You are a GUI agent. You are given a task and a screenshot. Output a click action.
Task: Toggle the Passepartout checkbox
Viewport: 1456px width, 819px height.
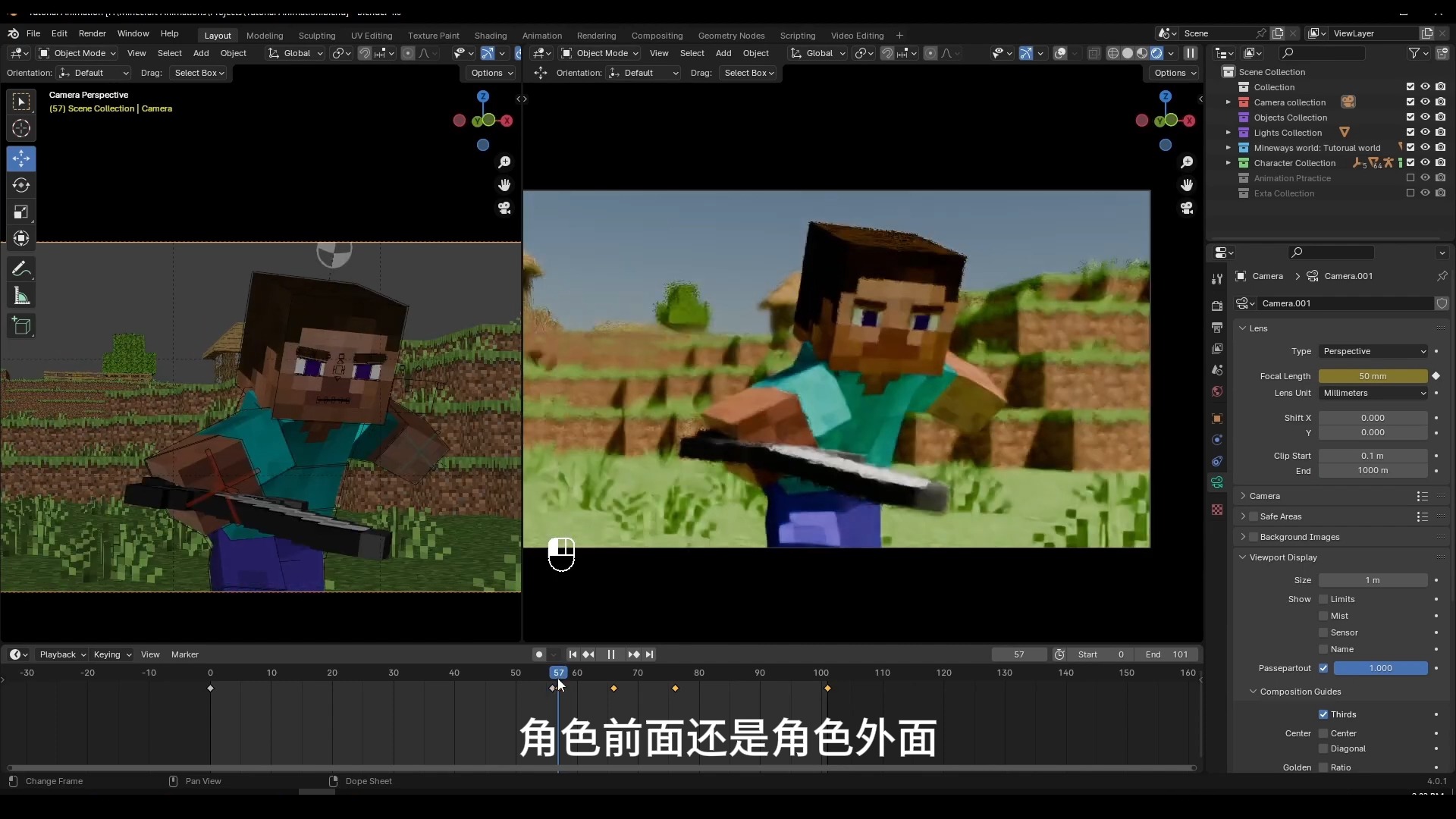pos(1323,668)
